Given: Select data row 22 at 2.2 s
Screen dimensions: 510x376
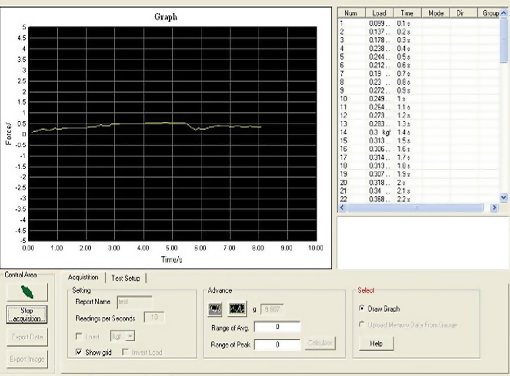Looking at the screenshot, I should (419, 199).
